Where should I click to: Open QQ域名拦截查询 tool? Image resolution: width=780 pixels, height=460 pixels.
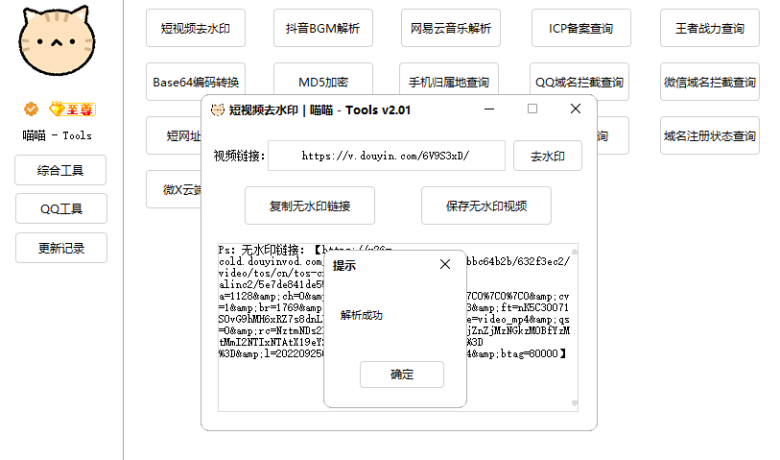580,82
